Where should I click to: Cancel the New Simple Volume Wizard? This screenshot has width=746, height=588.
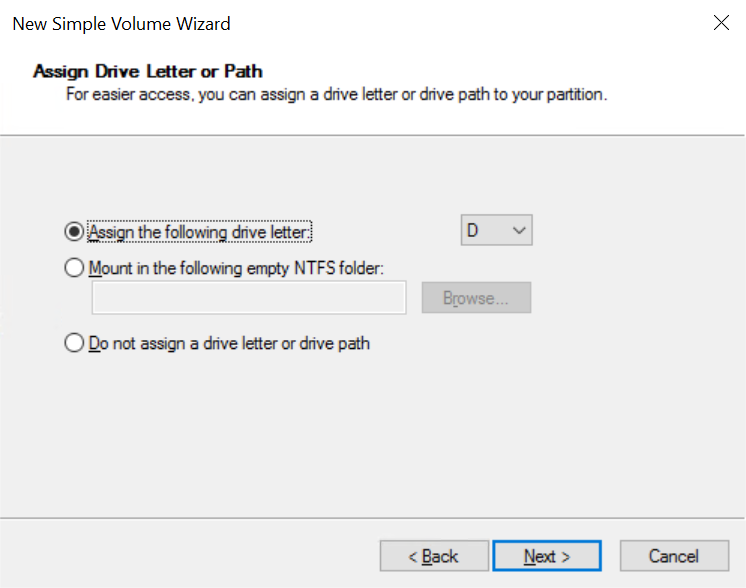pos(673,556)
